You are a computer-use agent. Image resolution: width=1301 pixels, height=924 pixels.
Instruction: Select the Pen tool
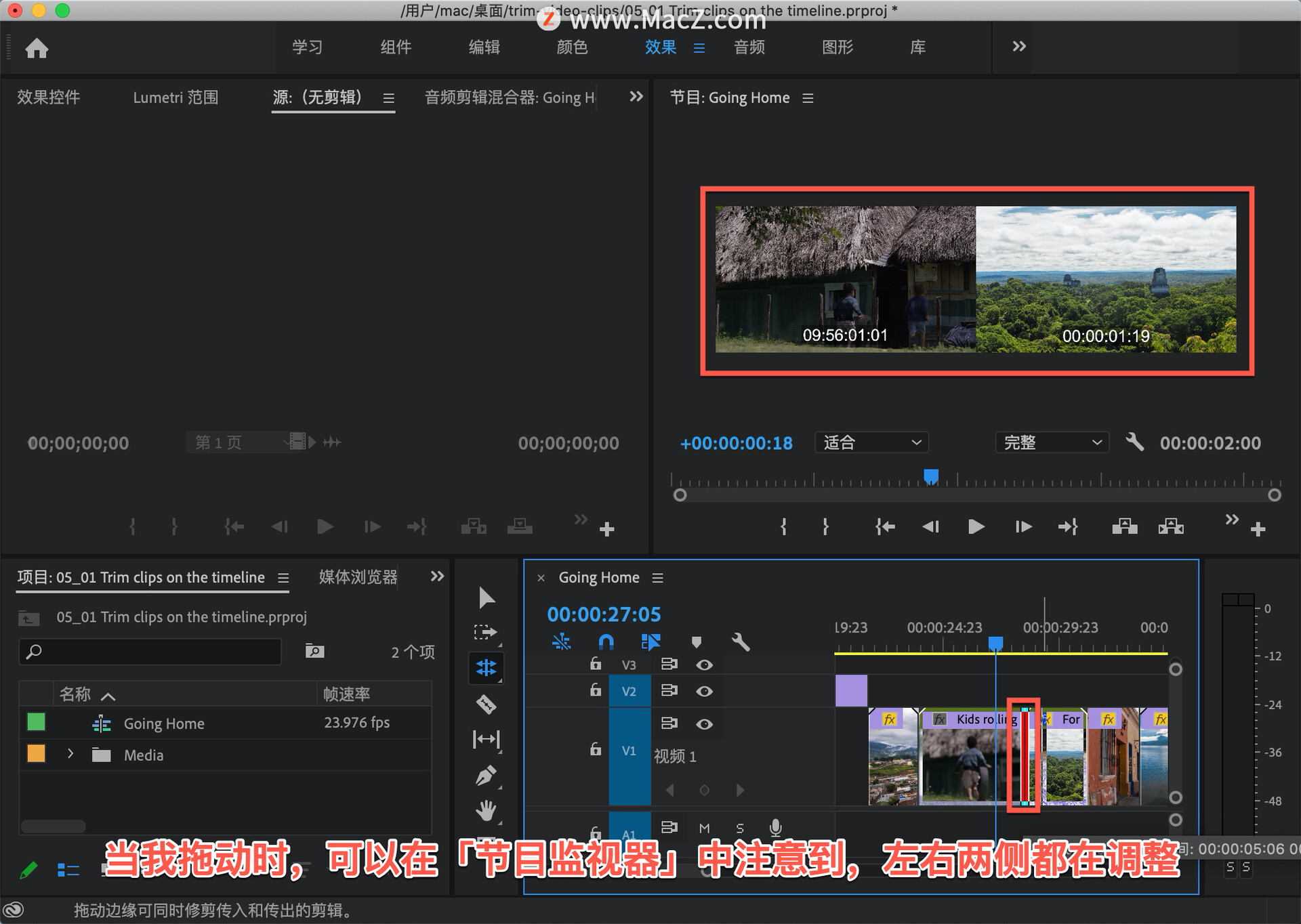coord(486,775)
